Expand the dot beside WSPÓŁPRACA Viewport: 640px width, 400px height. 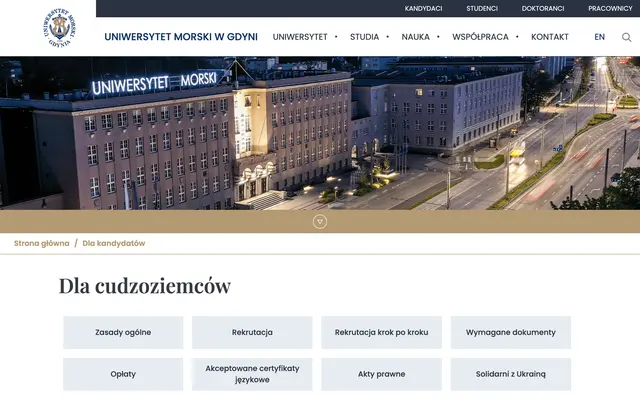click(x=517, y=37)
